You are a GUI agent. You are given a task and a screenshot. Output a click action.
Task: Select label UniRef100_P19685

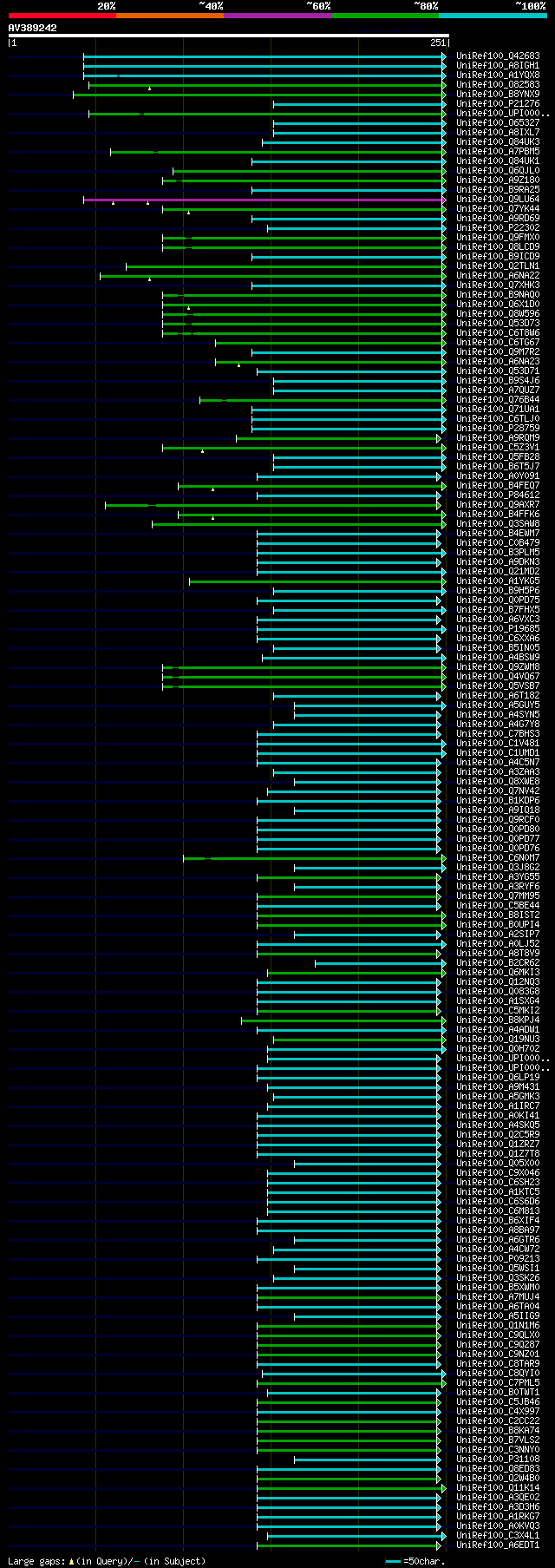(x=498, y=629)
